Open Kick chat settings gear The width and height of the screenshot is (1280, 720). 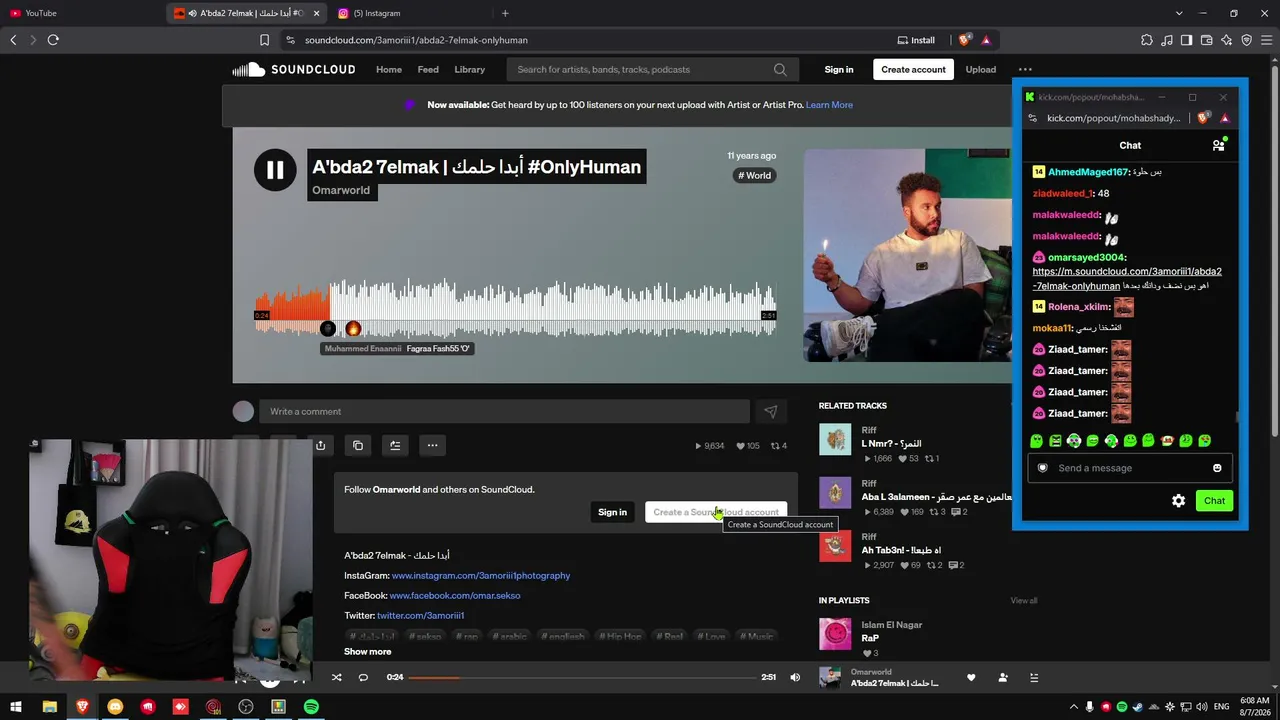[x=1178, y=501]
